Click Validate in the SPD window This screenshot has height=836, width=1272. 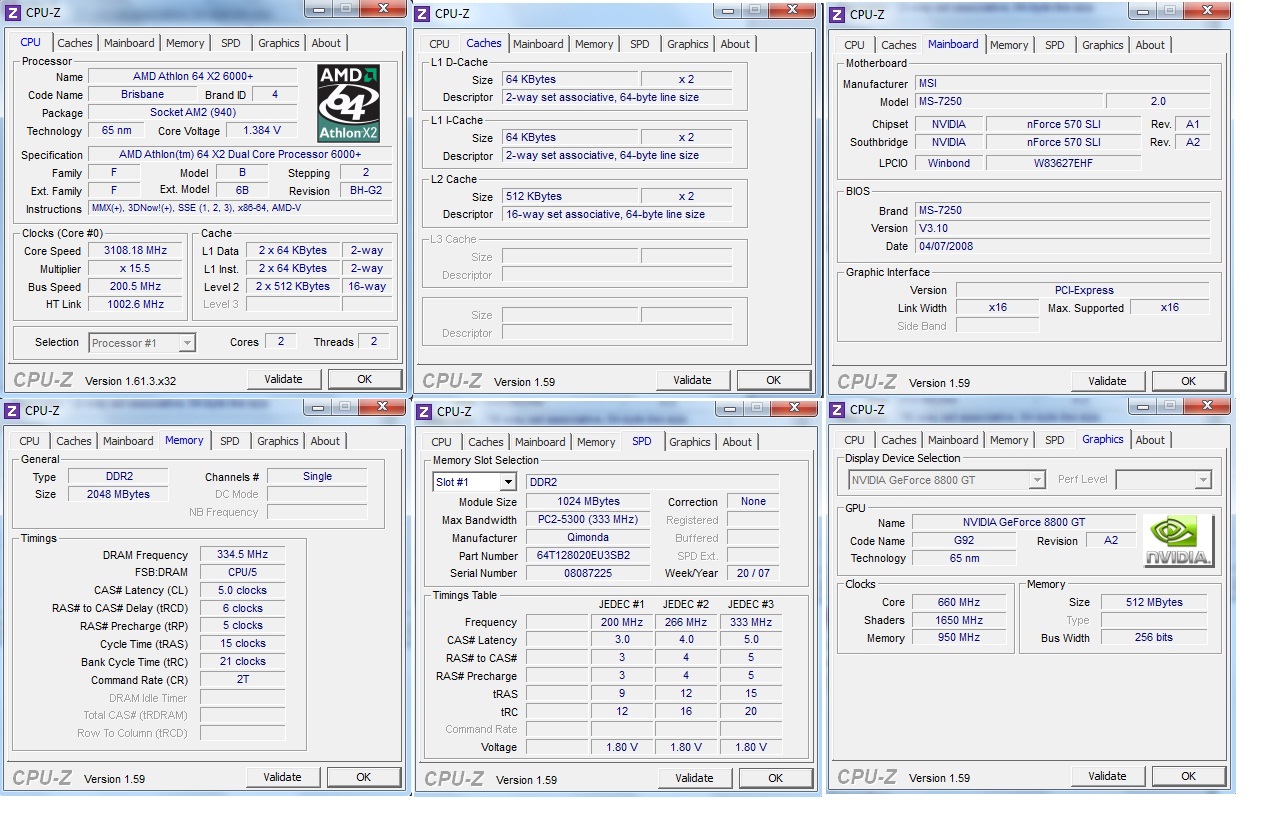point(695,778)
